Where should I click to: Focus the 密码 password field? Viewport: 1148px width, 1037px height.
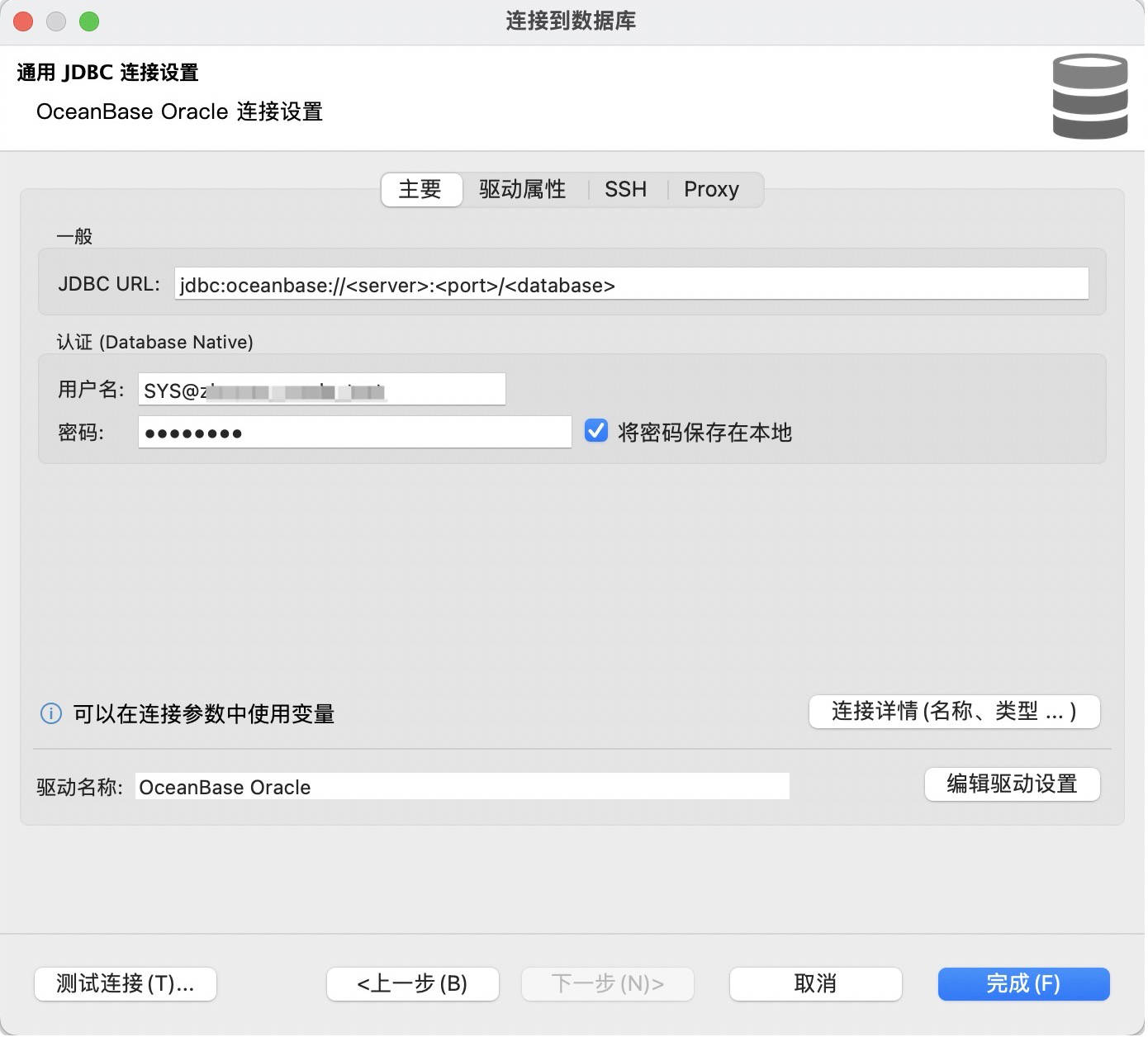355,433
